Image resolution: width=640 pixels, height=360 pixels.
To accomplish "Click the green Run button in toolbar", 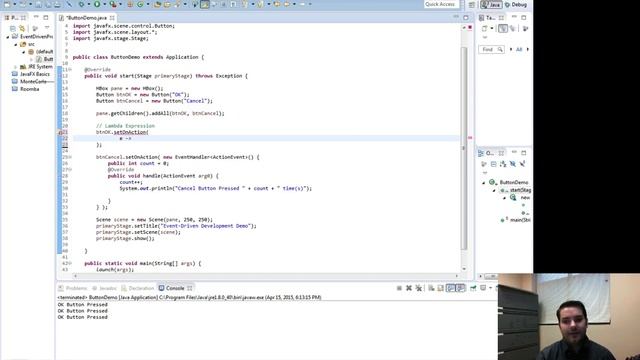I will 97,4.
